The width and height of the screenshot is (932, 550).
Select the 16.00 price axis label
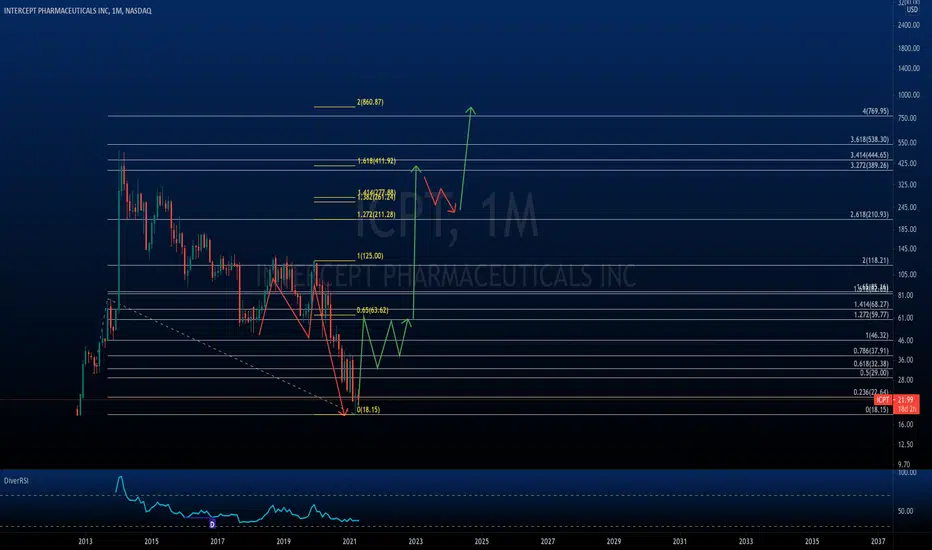pos(905,425)
